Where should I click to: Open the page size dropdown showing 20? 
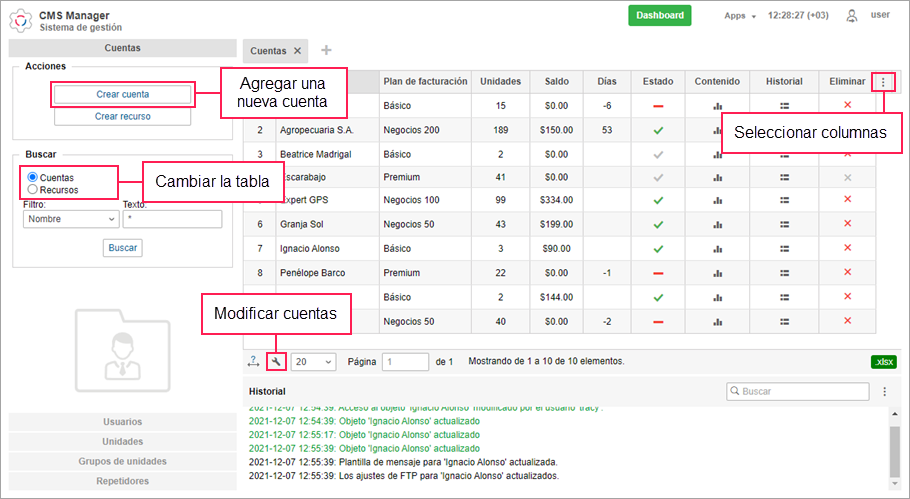pyautogui.click(x=313, y=361)
